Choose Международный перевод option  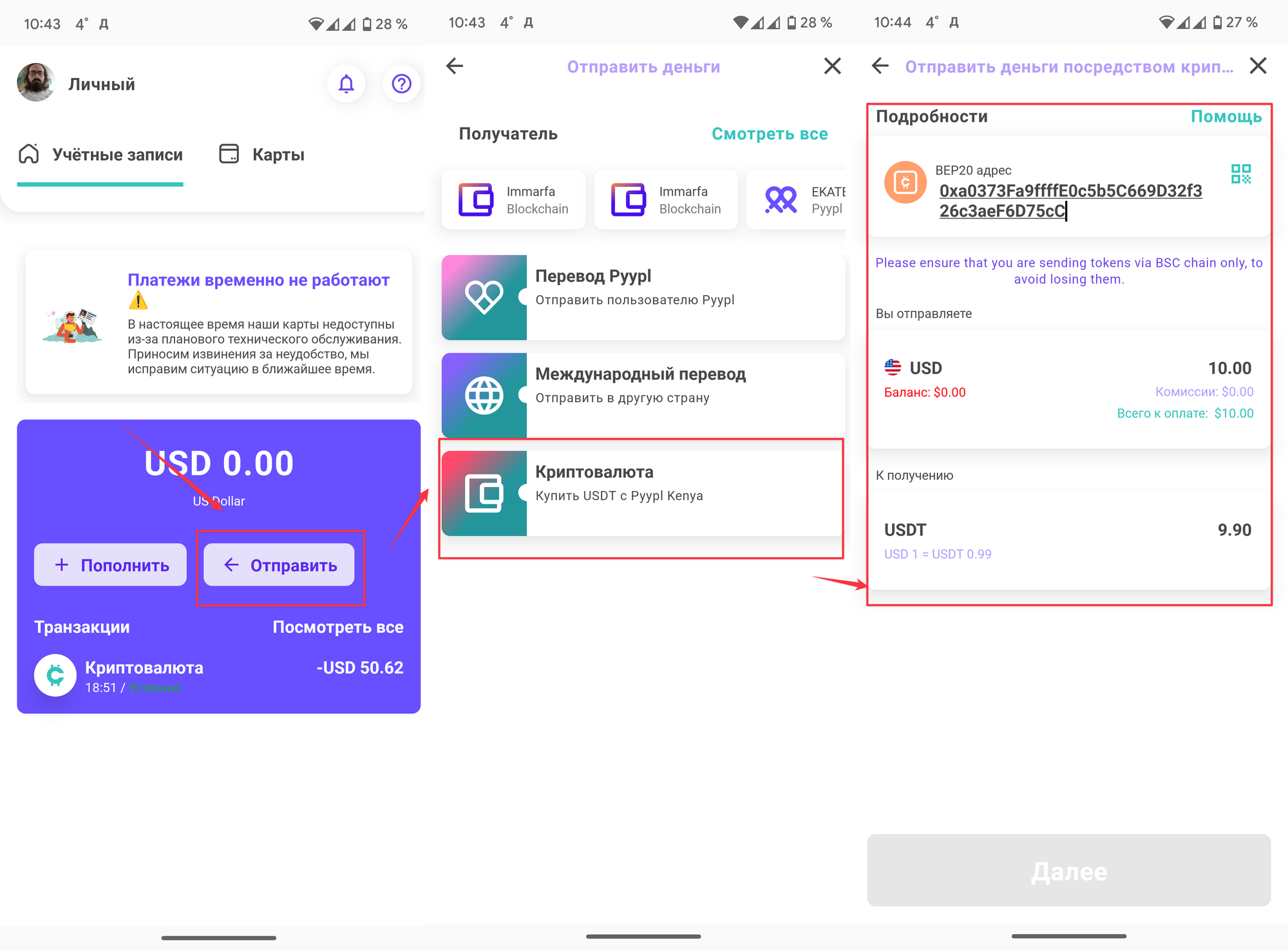pos(643,396)
